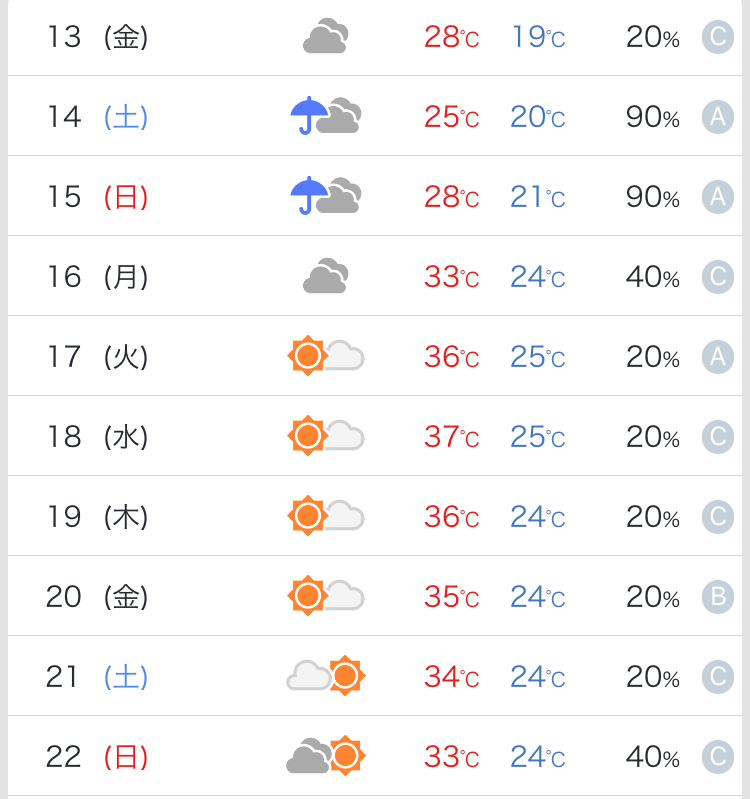
Task: Click the sunny-cloudy icon for 17 (火)
Action: pos(326,356)
